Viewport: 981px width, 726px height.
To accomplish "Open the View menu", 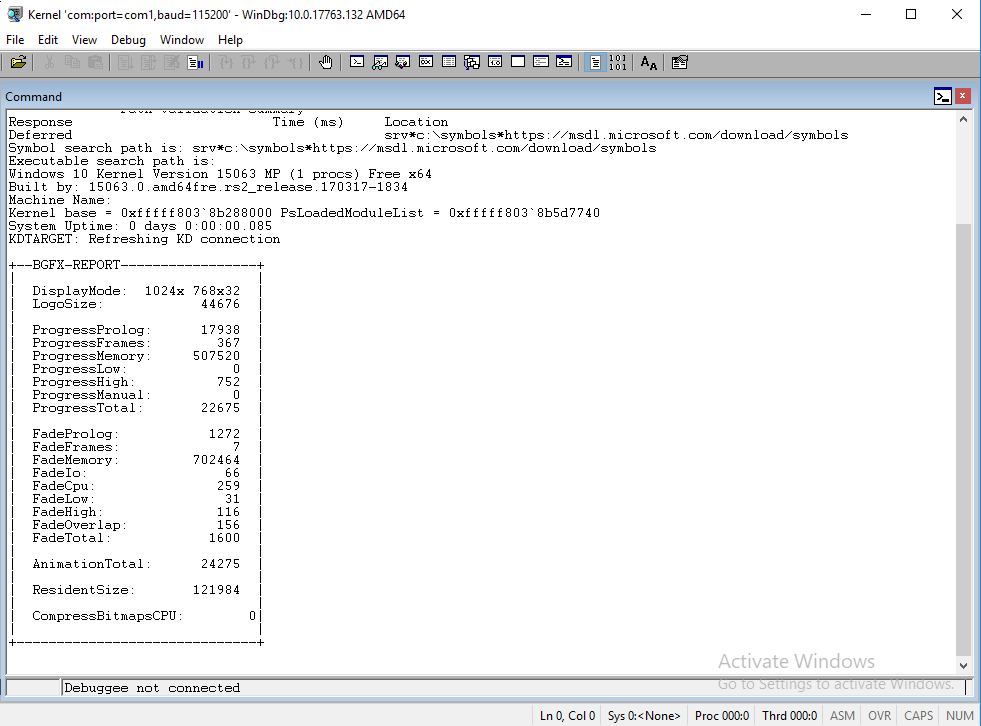I will pos(84,40).
